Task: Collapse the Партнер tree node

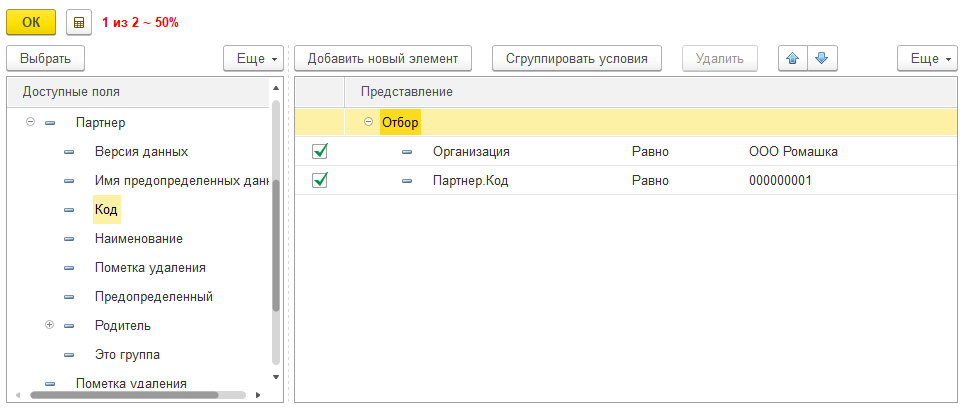Action: point(30,122)
